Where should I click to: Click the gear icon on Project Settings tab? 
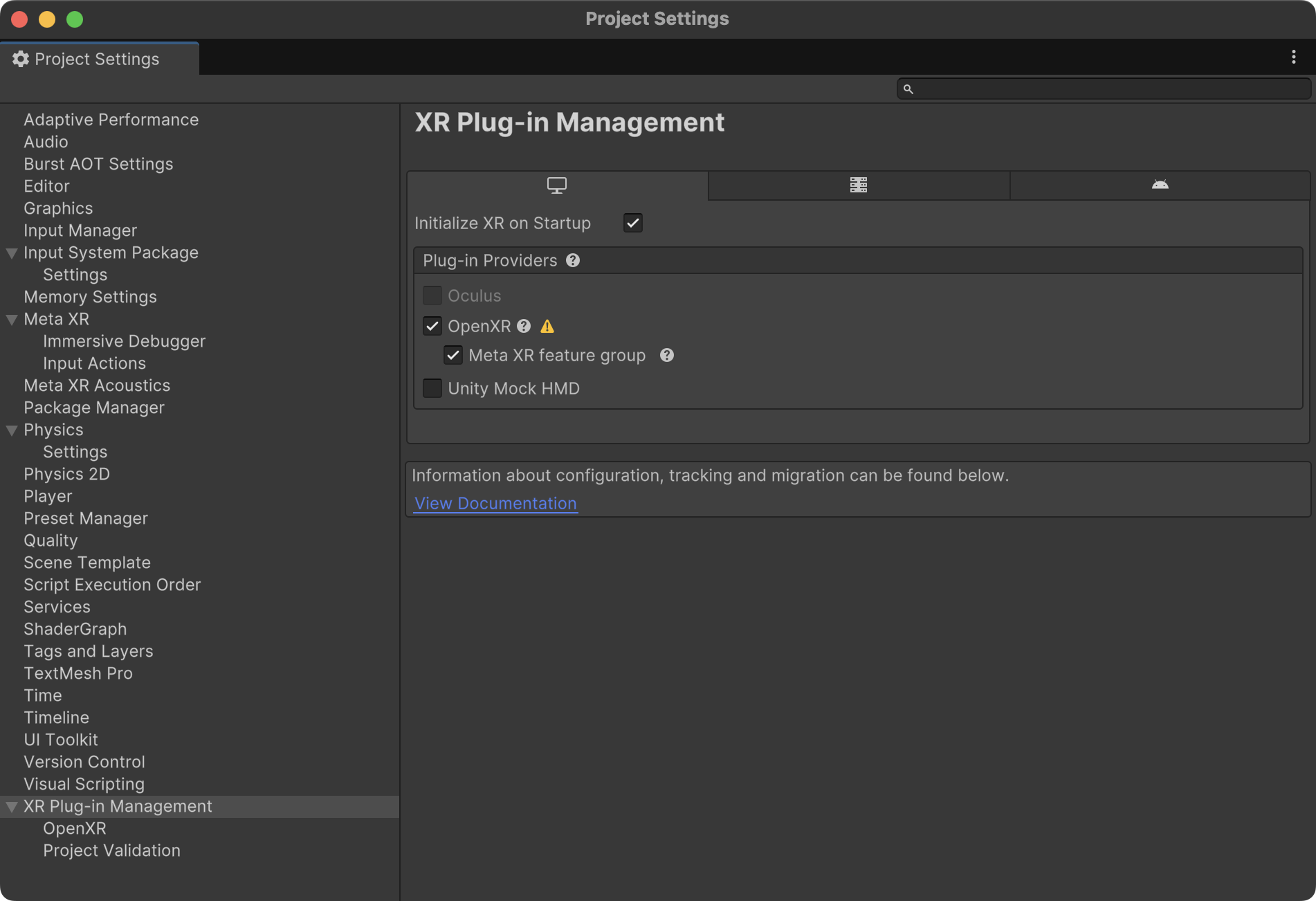21,59
